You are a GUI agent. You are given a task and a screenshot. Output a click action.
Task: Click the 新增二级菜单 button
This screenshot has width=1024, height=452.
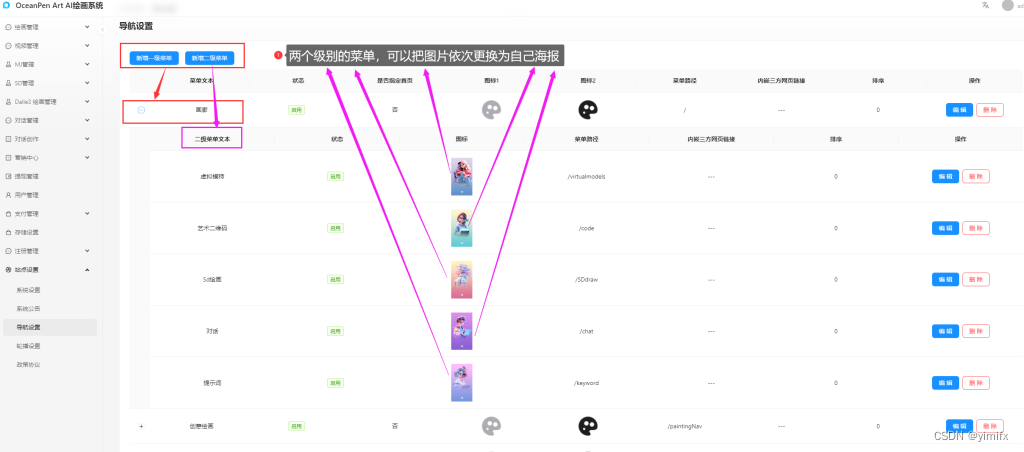210,58
